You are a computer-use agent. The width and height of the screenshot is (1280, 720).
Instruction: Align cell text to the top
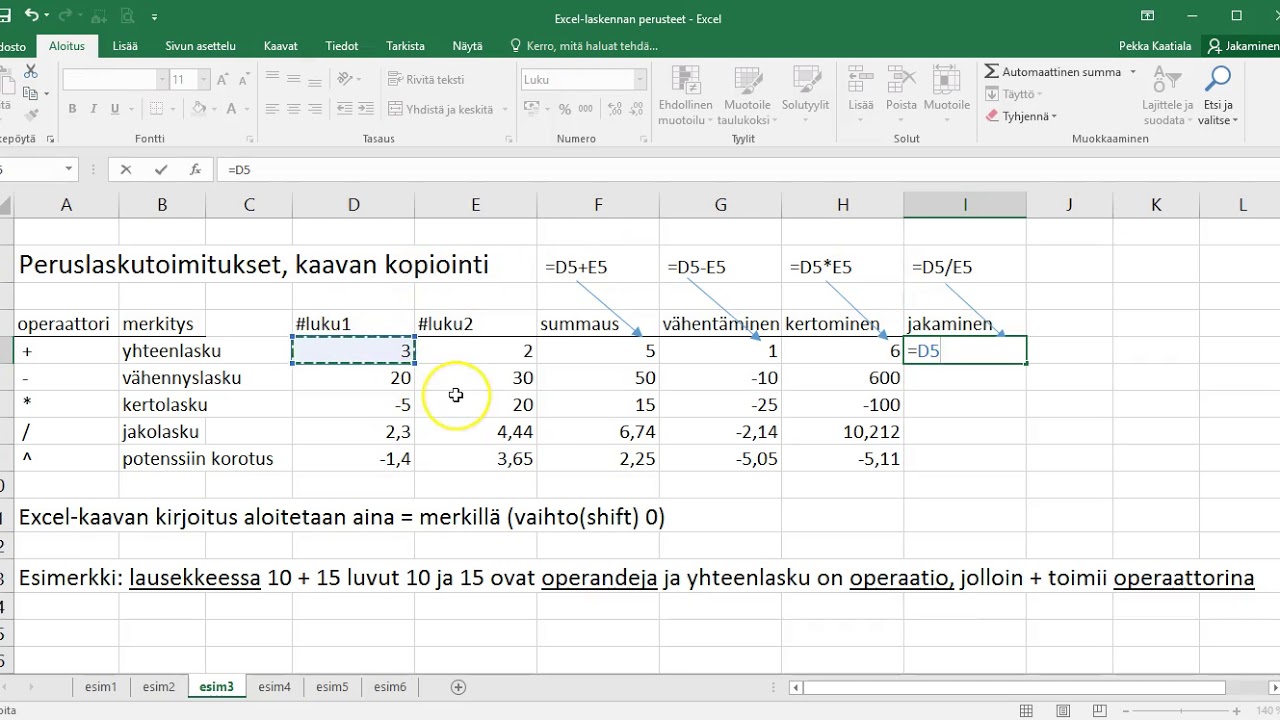pyautogui.click(x=274, y=79)
